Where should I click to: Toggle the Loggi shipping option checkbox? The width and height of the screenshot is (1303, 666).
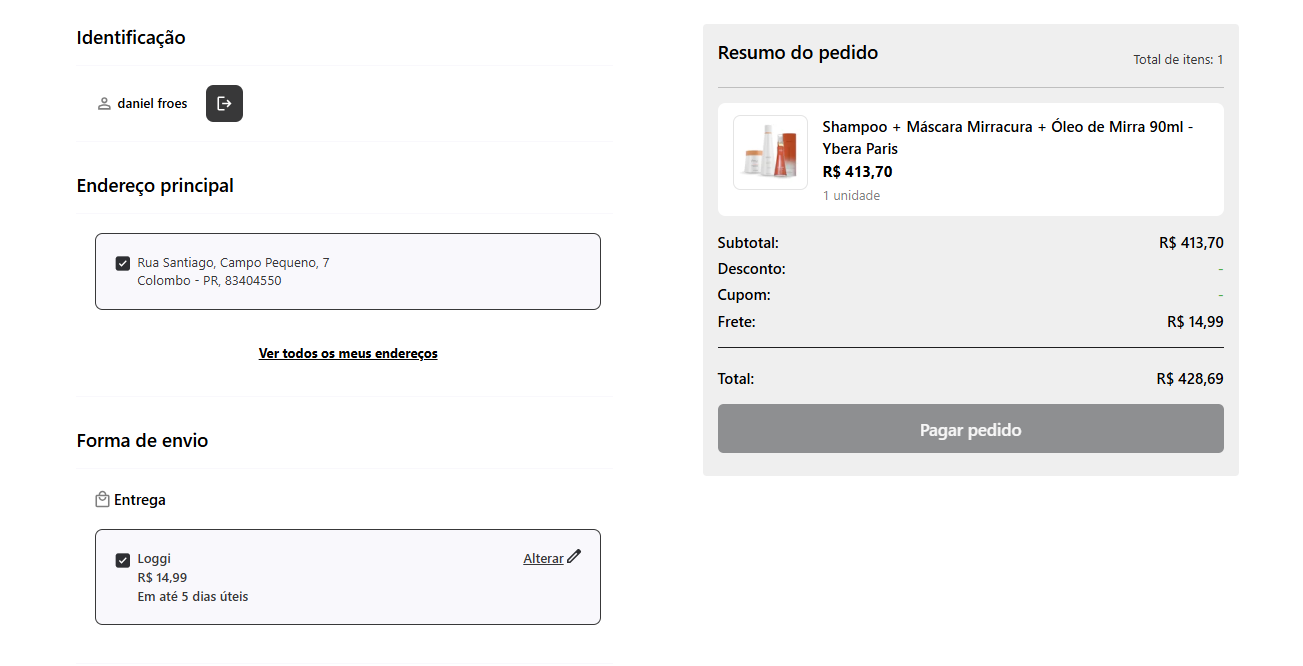[123, 560]
